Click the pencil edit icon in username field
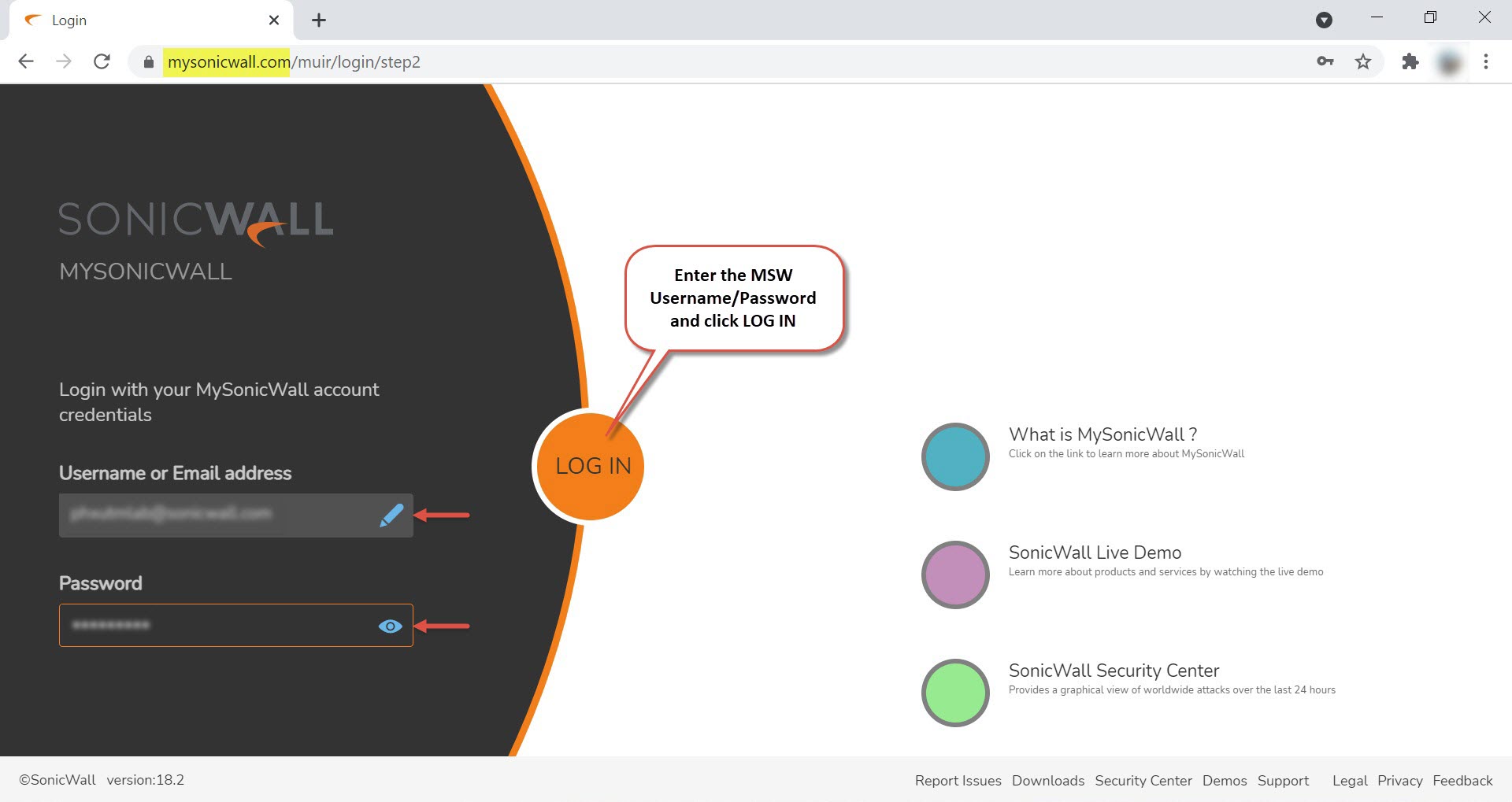The image size is (1512, 802). tap(391, 516)
